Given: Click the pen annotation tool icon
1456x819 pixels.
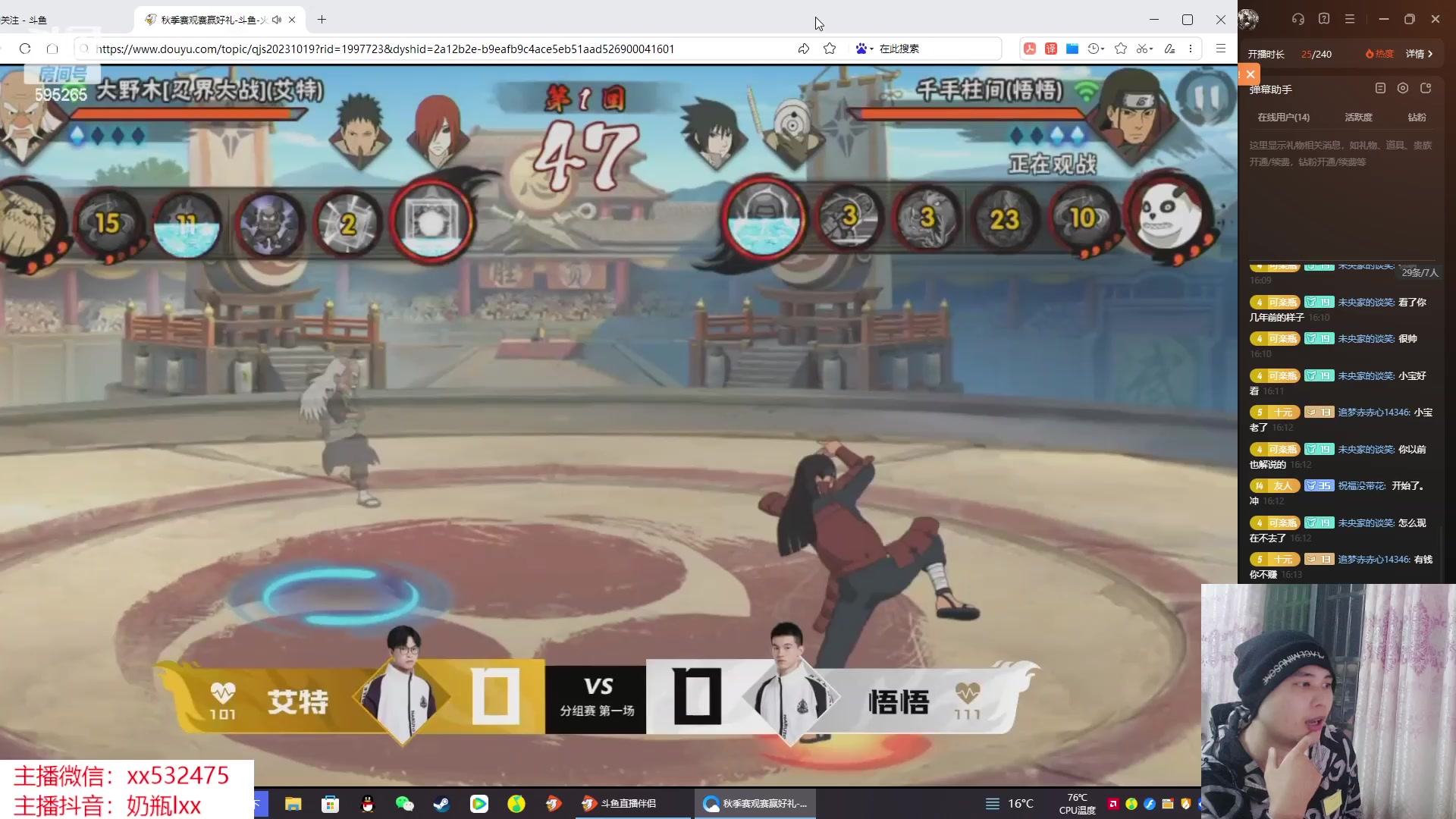Looking at the screenshot, I should pyautogui.click(x=1169, y=49).
